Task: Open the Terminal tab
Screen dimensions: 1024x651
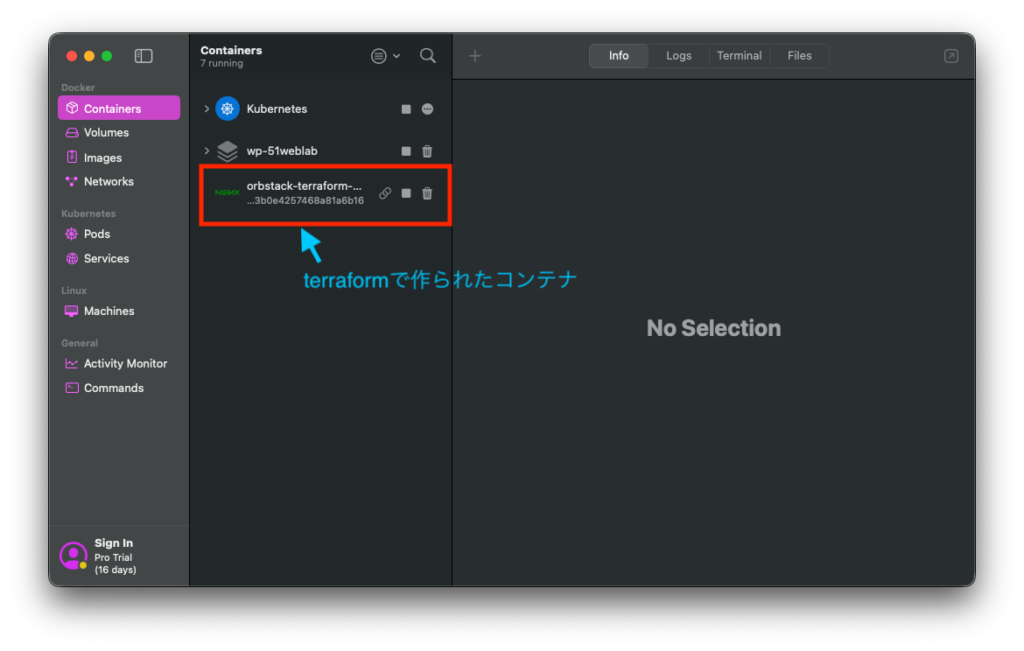Action: pyautogui.click(x=739, y=56)
